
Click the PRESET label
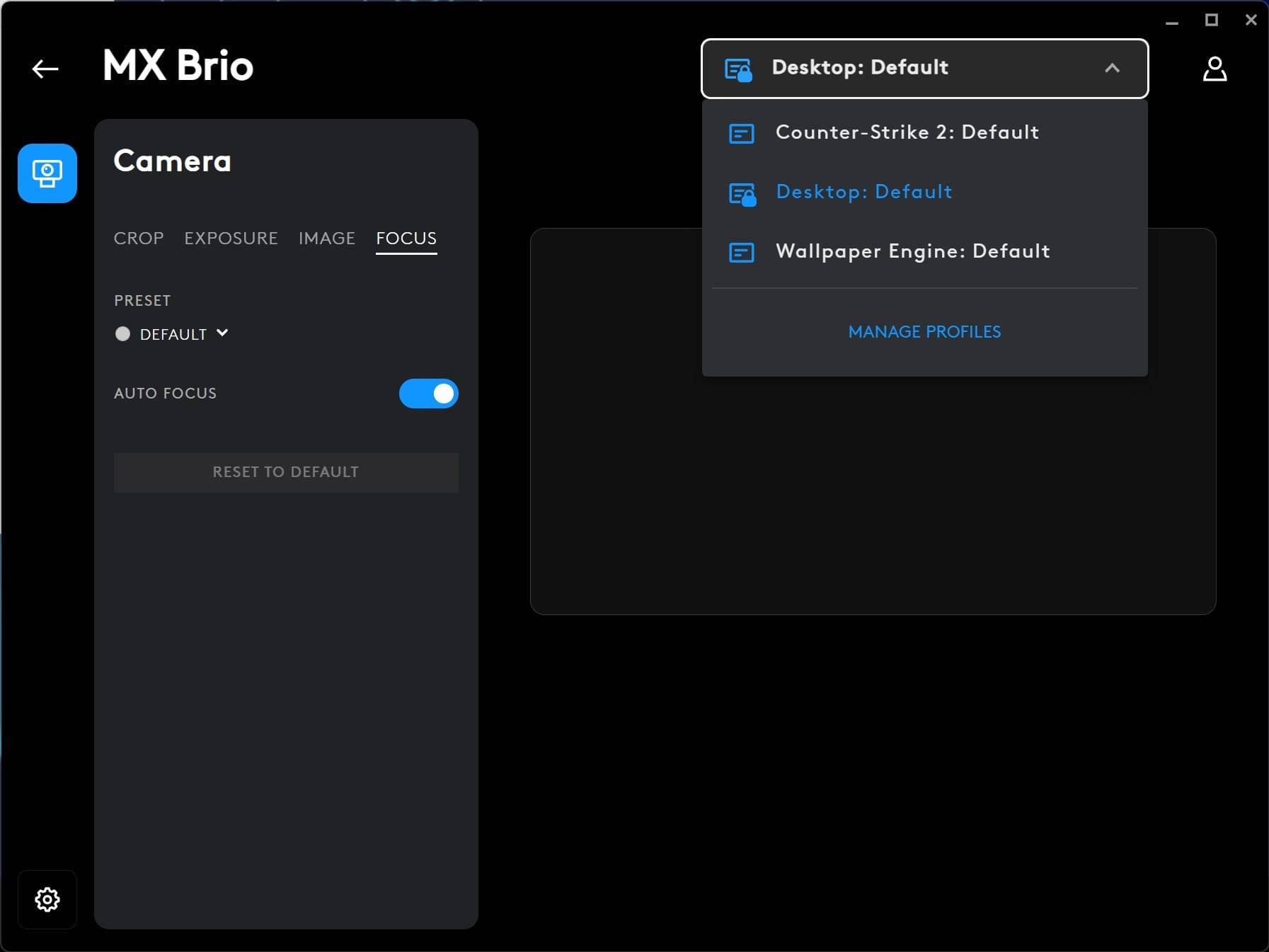tap(142, 300)
